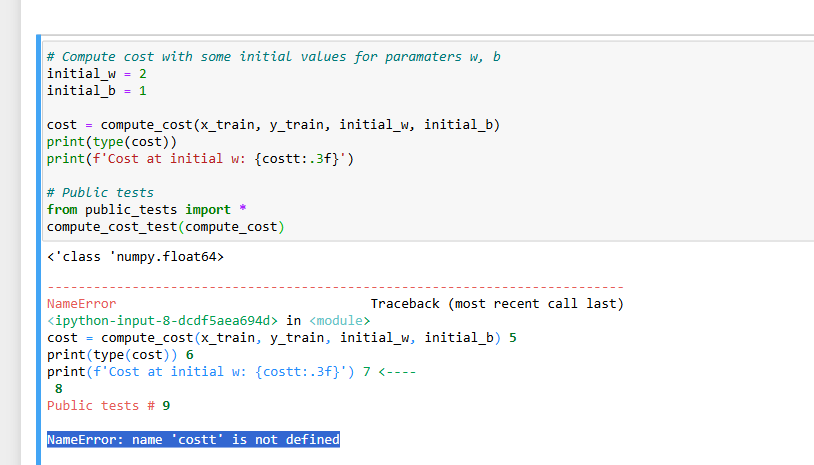This screenshot has height=465, width=814.
Task: Click the '# Public tests' comment in the cell
Action: (x=100, y=193)
